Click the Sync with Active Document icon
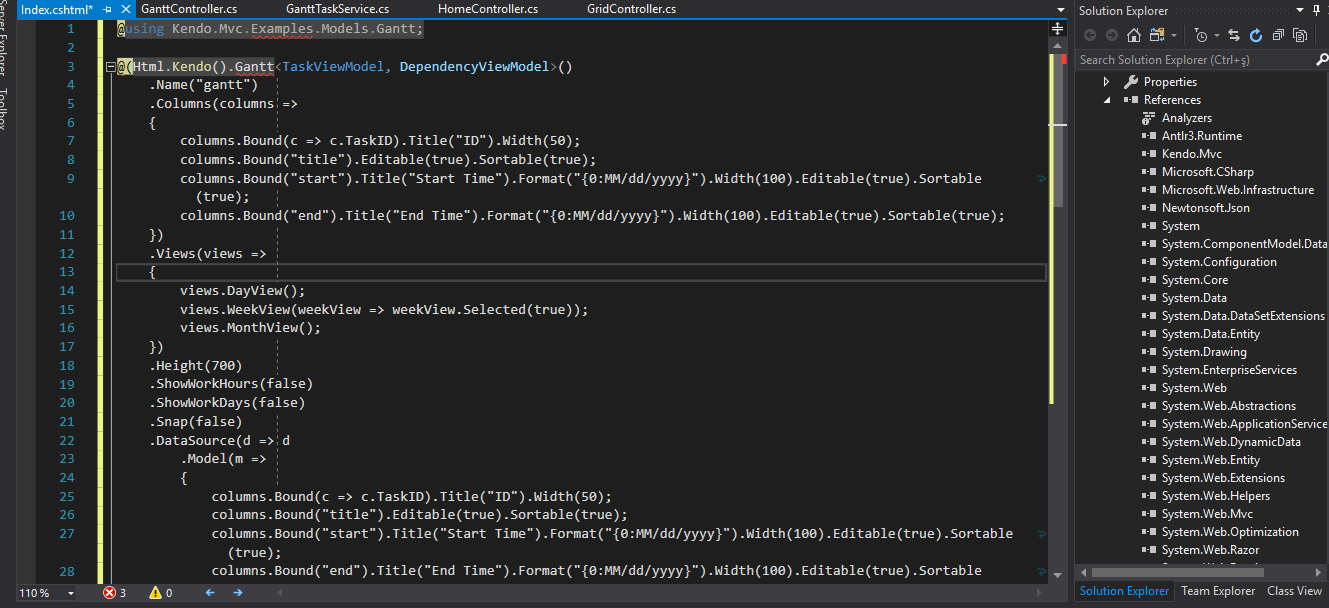 [x=1235, y=36]
